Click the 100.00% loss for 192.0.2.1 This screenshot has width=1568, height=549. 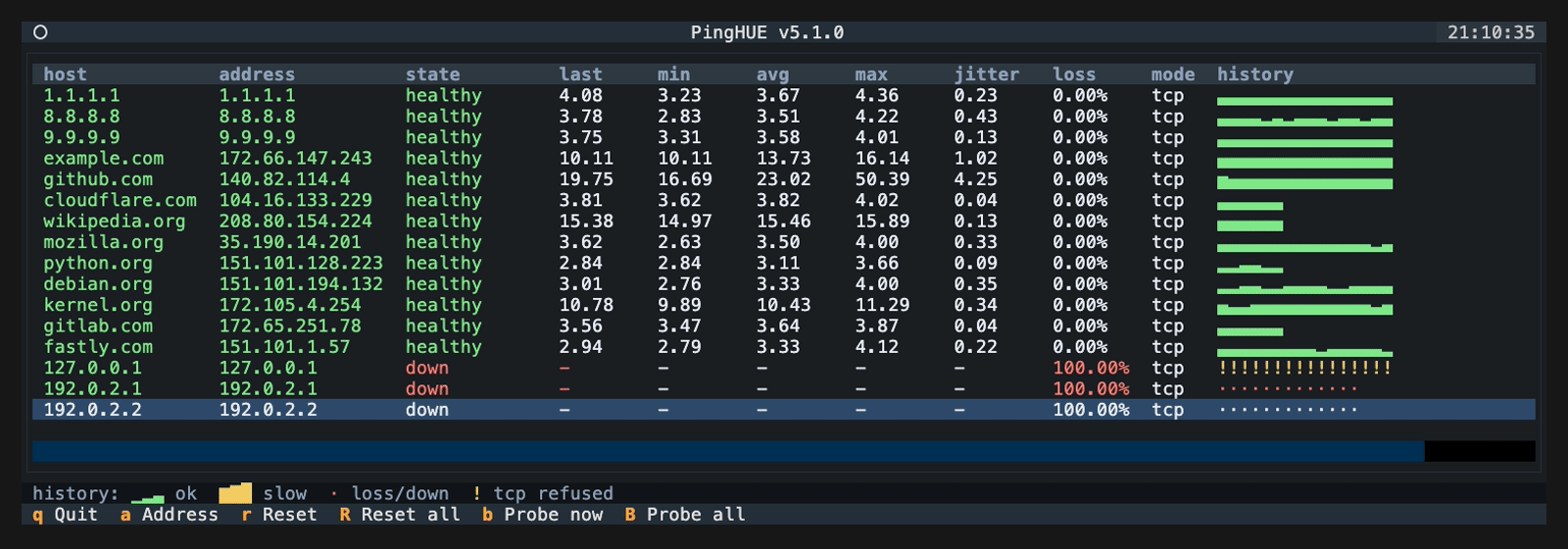tap(1091, 389)
